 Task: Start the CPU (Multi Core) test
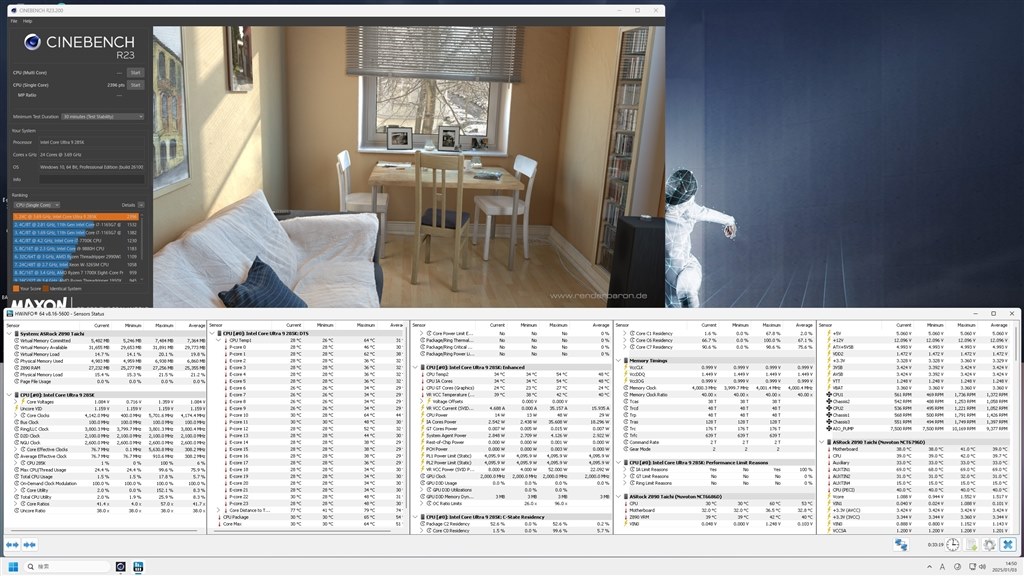click(135, 72)
